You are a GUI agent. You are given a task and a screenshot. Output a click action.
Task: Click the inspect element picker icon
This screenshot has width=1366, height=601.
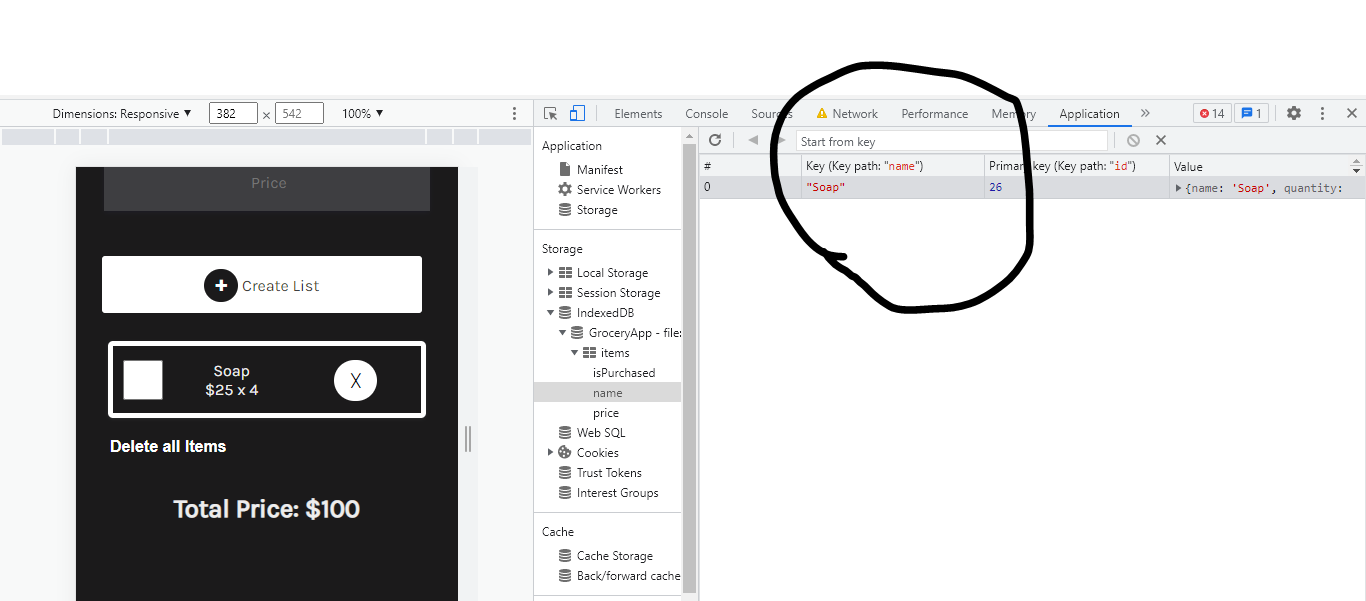click(551, 114)
